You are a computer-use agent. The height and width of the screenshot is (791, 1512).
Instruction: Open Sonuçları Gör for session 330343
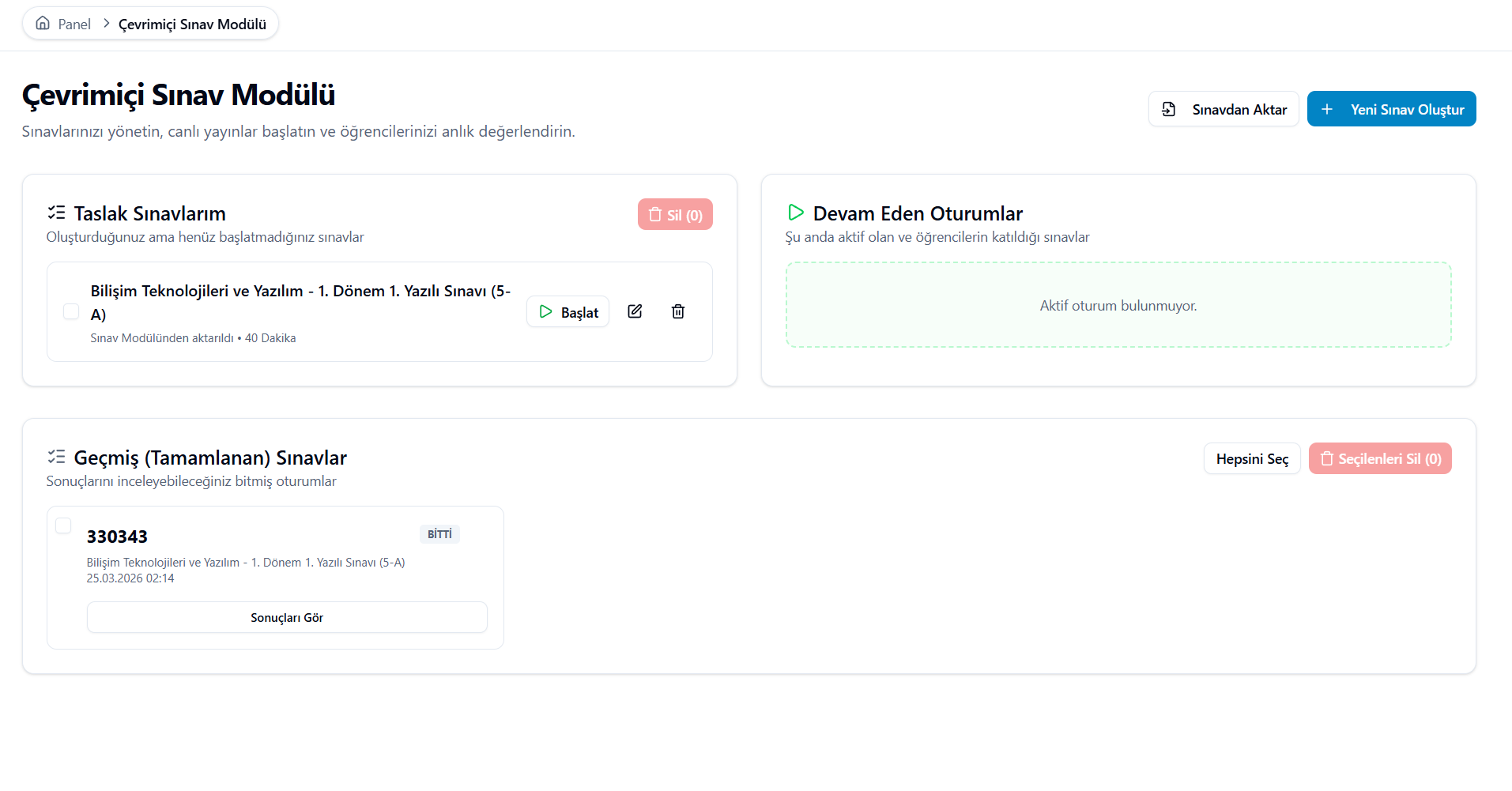click(x=287, y=617)
